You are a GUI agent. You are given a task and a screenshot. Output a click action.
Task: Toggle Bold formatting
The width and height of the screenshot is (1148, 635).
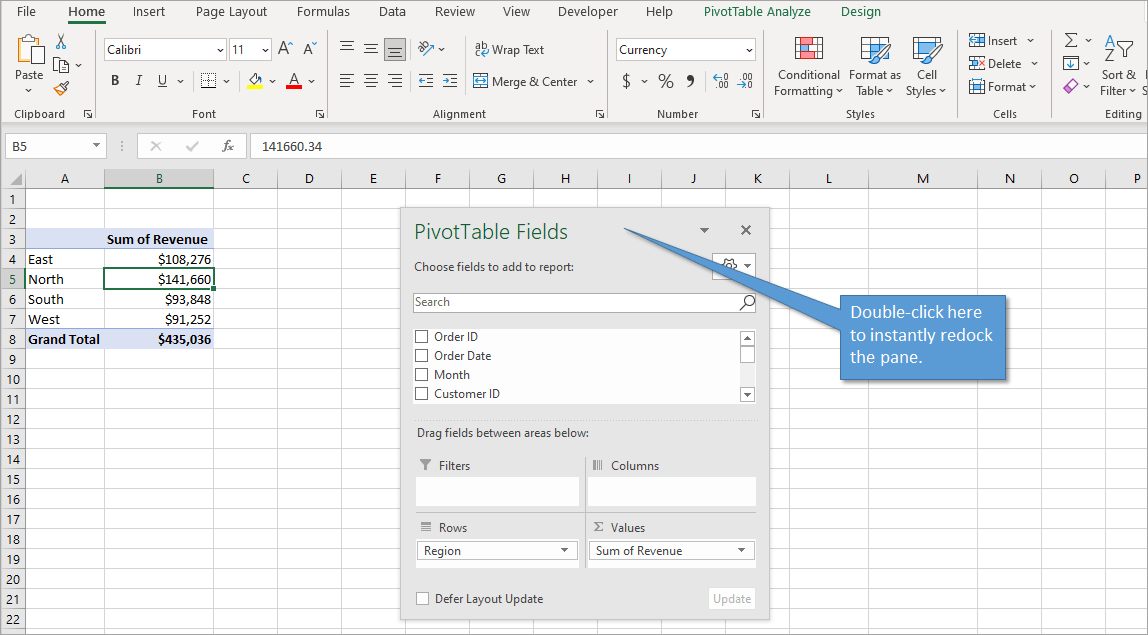[115, 81]
